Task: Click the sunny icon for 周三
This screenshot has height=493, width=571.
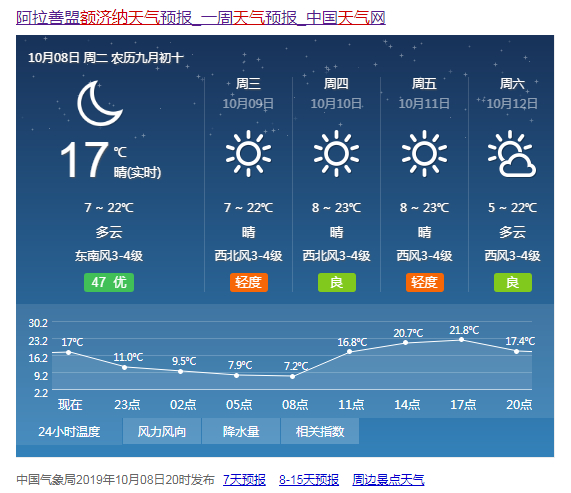Action: [x=248, y=153]
